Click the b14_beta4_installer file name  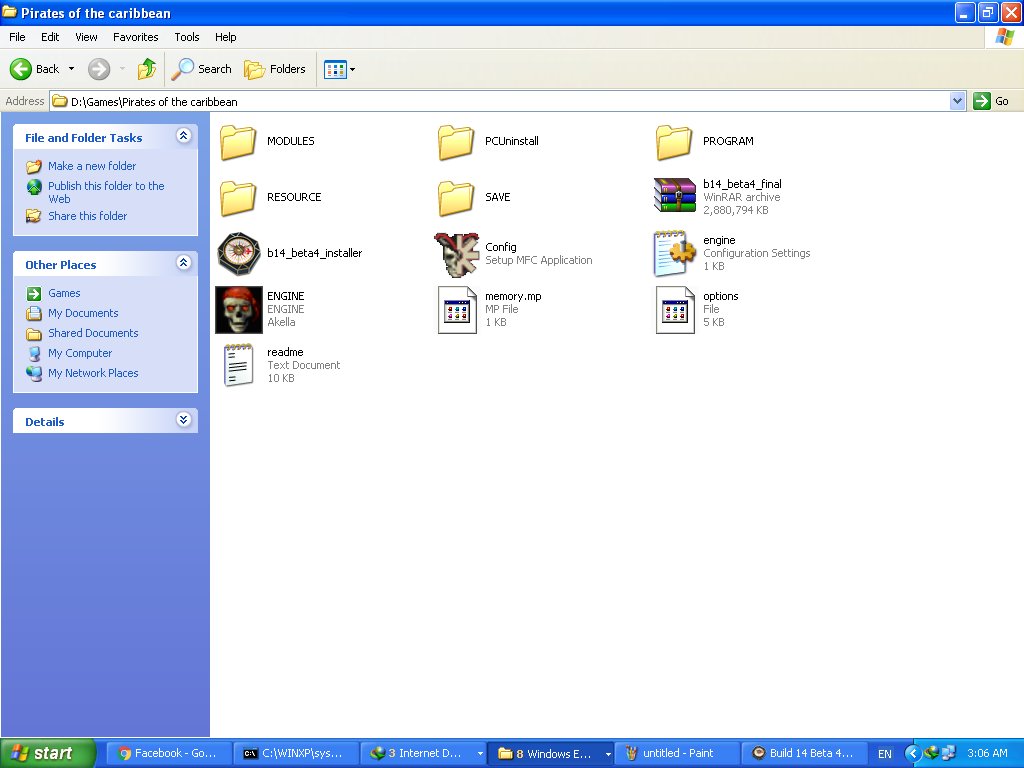(315, 253)
